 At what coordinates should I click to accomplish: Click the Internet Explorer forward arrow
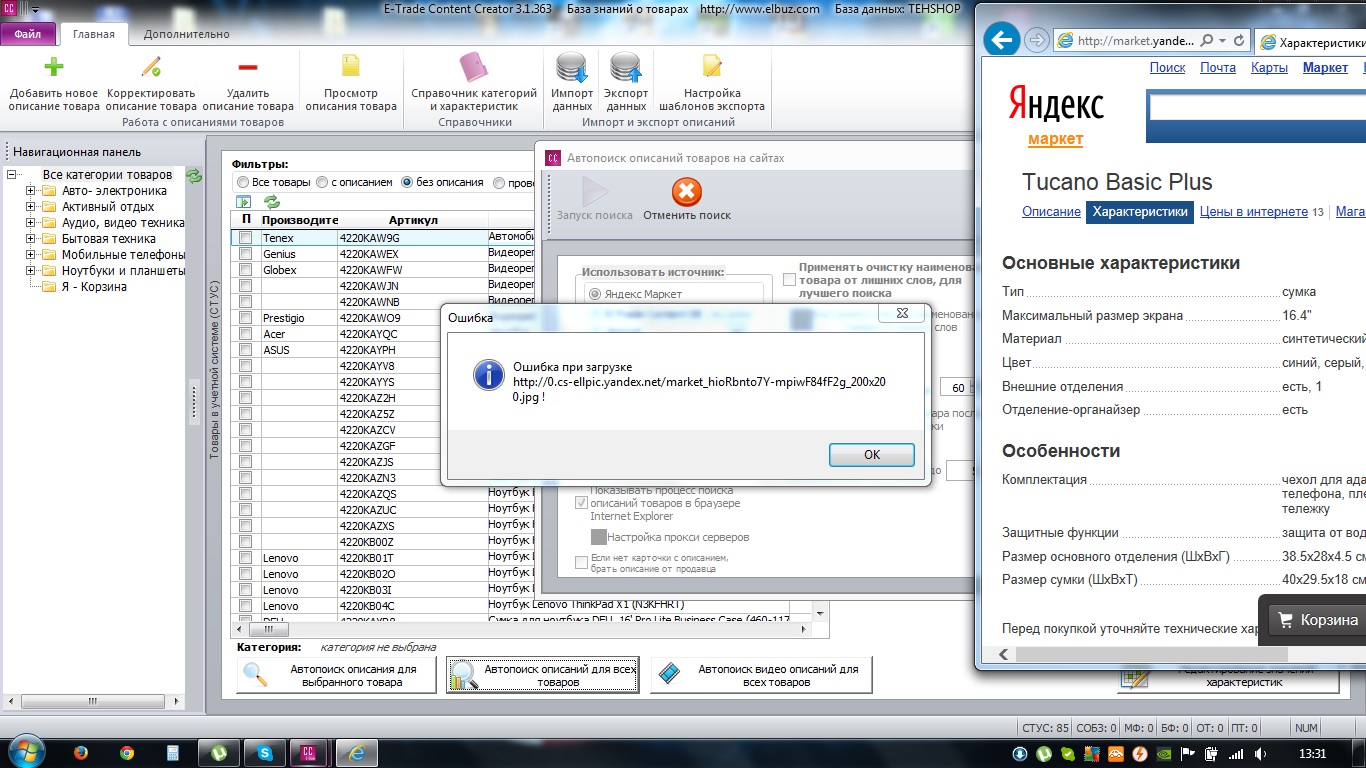1036,41
